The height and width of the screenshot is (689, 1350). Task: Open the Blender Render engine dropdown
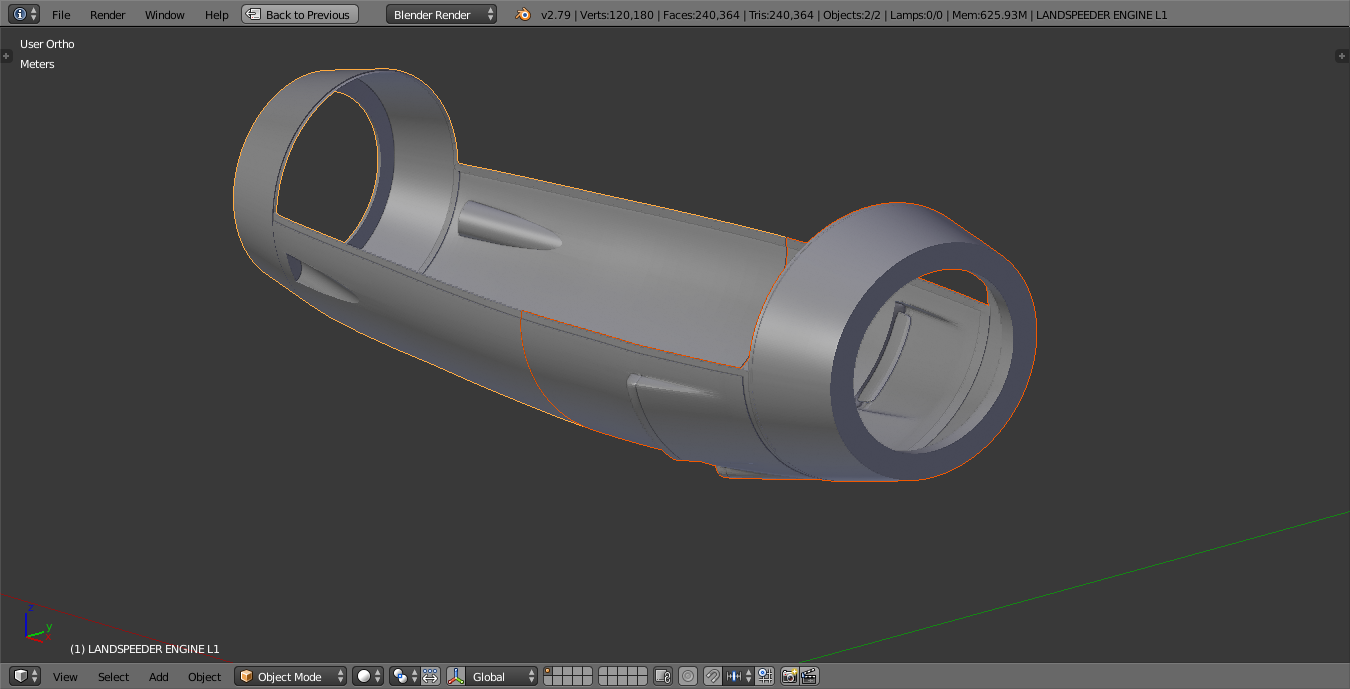[x=441, y=14]
